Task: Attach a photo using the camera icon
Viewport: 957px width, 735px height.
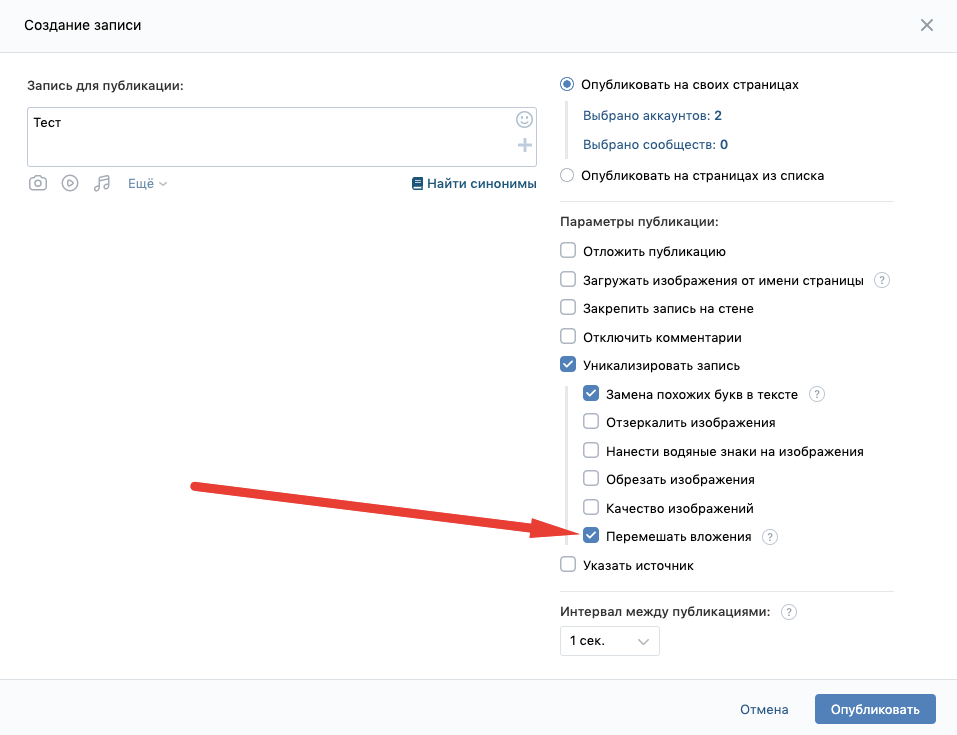Action: click(x=38, y=183)
